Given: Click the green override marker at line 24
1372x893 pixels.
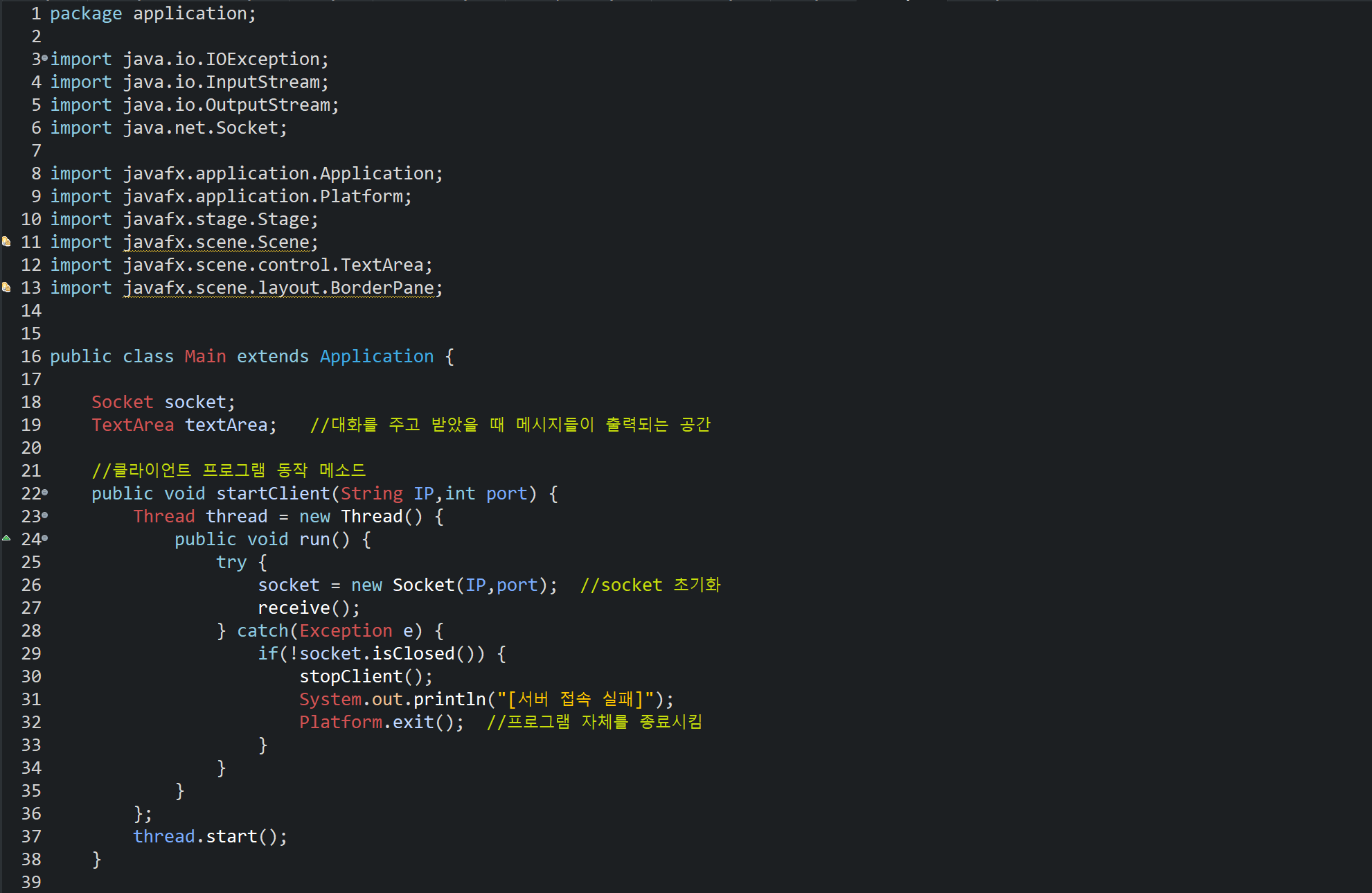Looking at the screenshot, I should tap(6, 538).
